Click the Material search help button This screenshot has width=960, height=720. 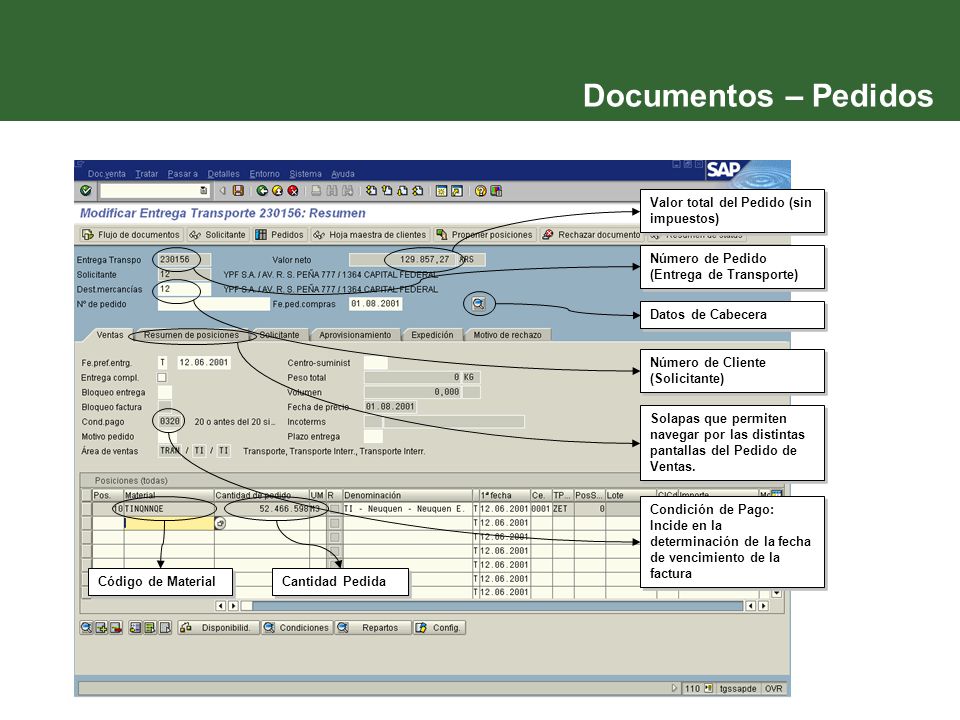(220, 523)
